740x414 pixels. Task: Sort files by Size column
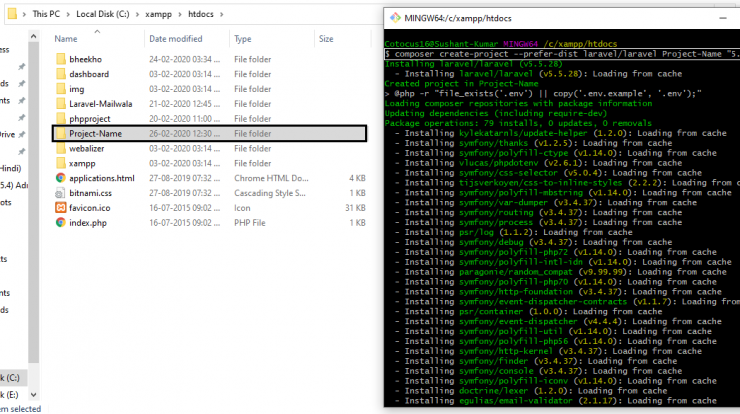pyautogui.click(x=326, y=39)
